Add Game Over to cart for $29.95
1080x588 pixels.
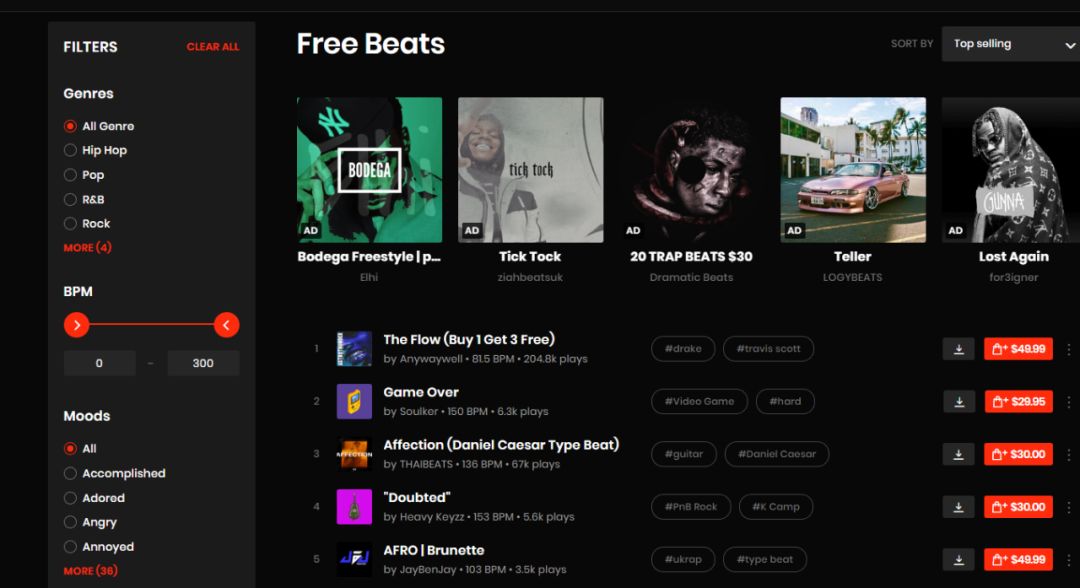[x=1018, y=401]
